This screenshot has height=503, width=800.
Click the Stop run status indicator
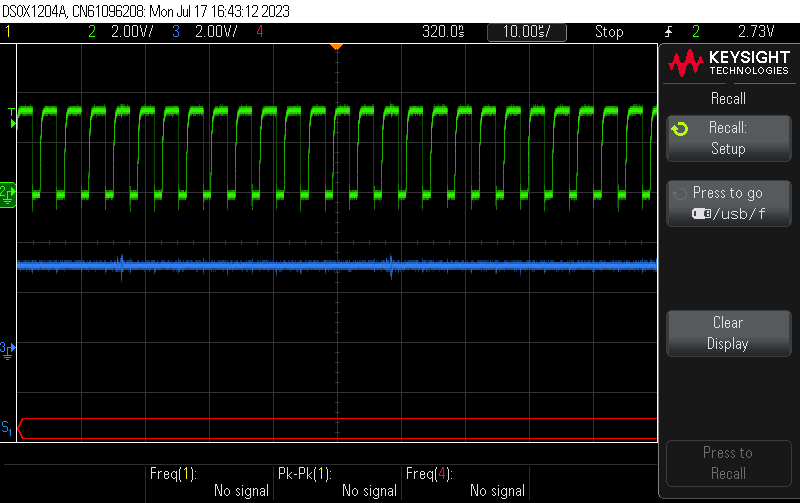tap(609, 32)
